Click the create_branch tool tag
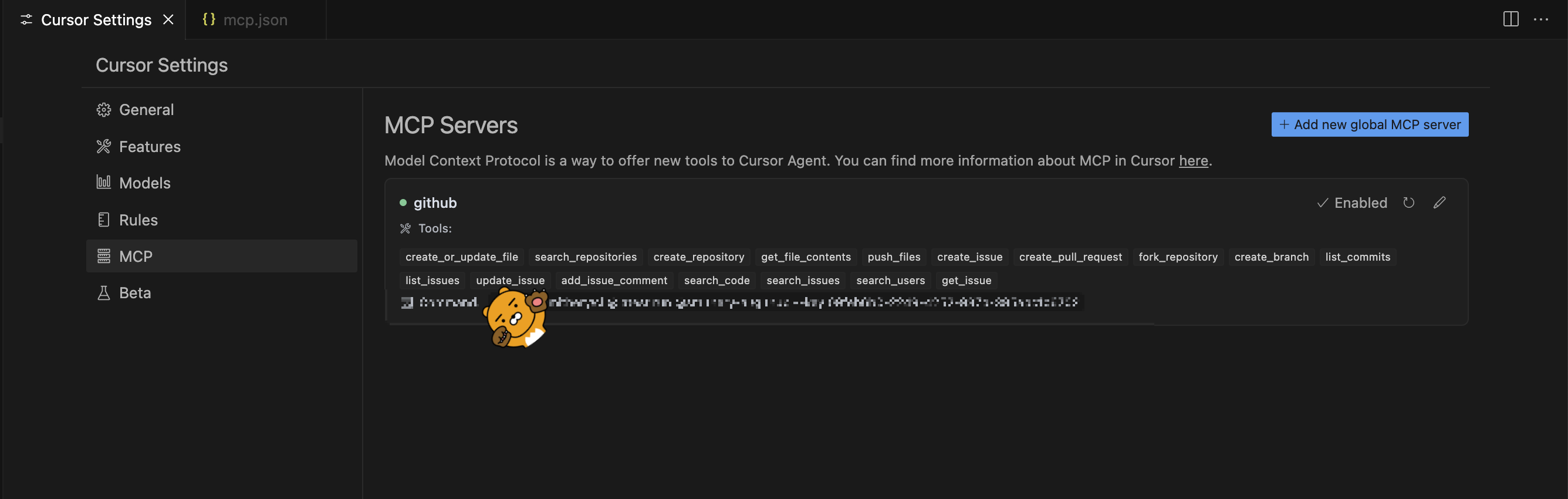The height and width of the screenshot is (499, 1568). pos(1271,257)
